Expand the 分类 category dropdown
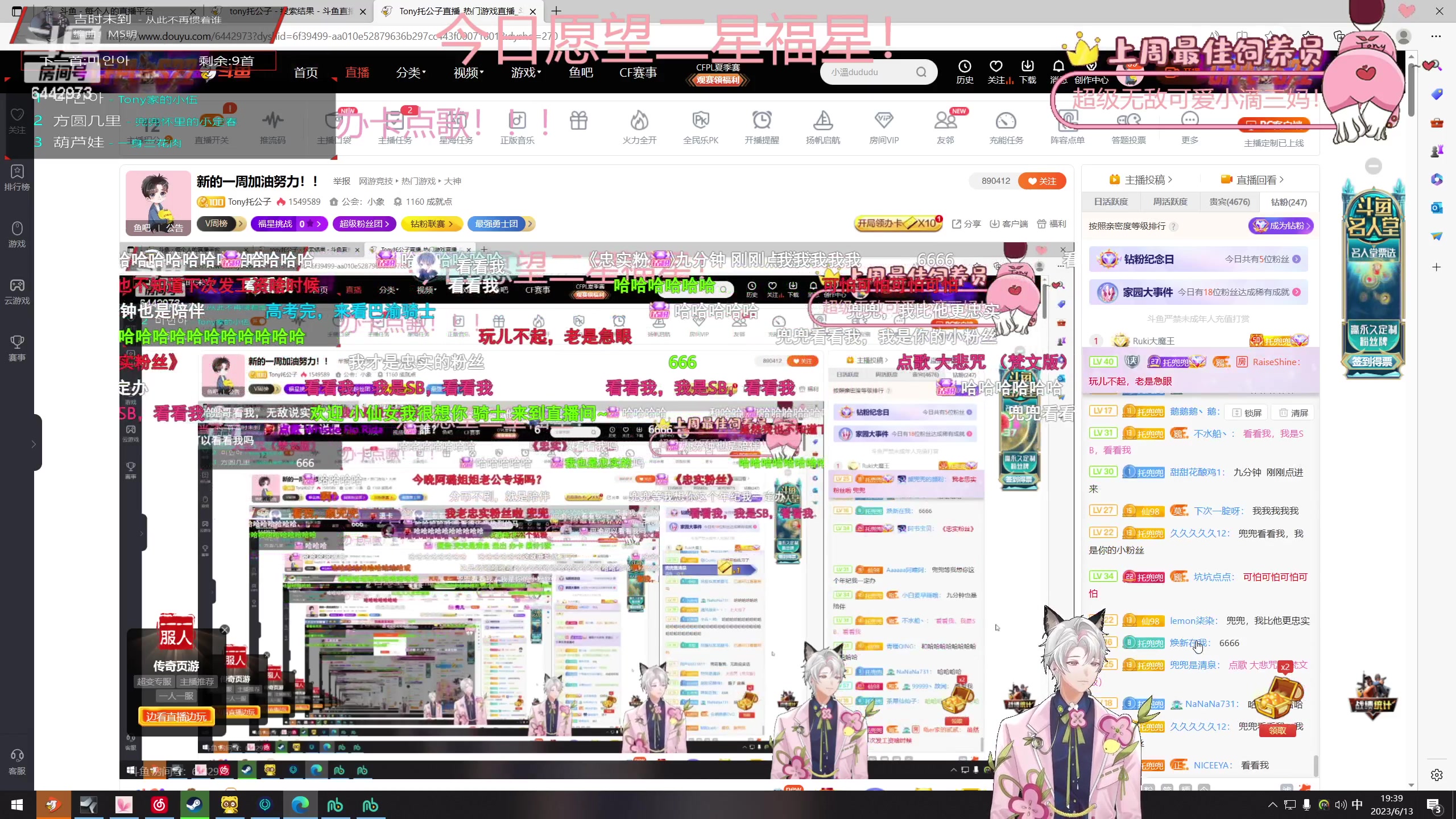The width and height of the screenshot is (1456, 819). [x=411, y=72]
